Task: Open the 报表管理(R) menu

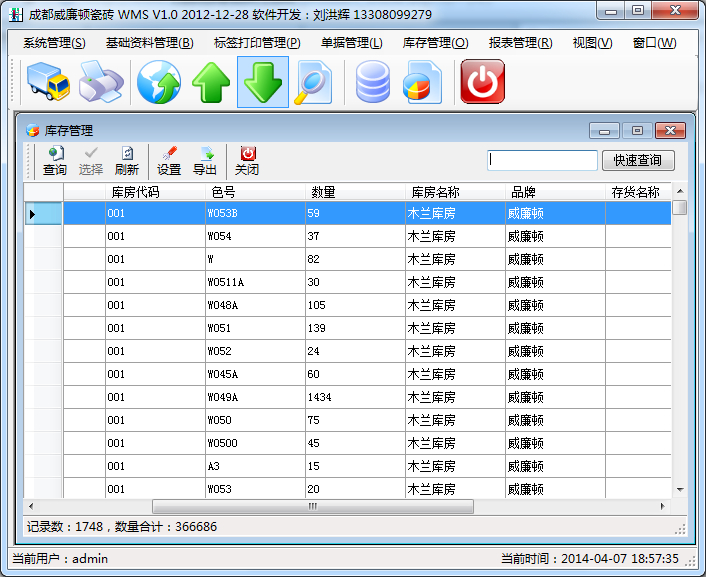Action: (520, 43)
